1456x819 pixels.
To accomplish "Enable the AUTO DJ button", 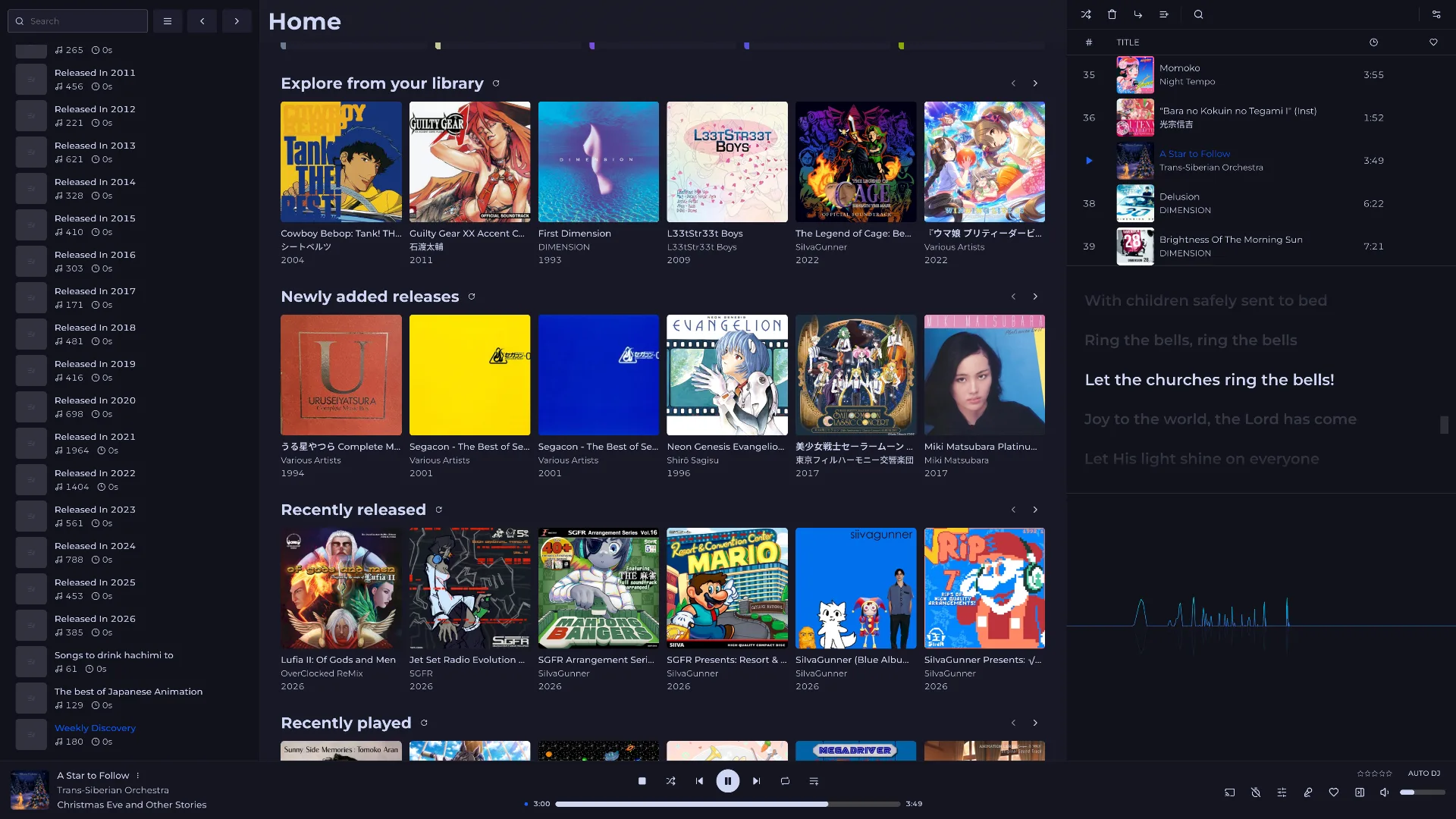I will [x=1424, y=773].
